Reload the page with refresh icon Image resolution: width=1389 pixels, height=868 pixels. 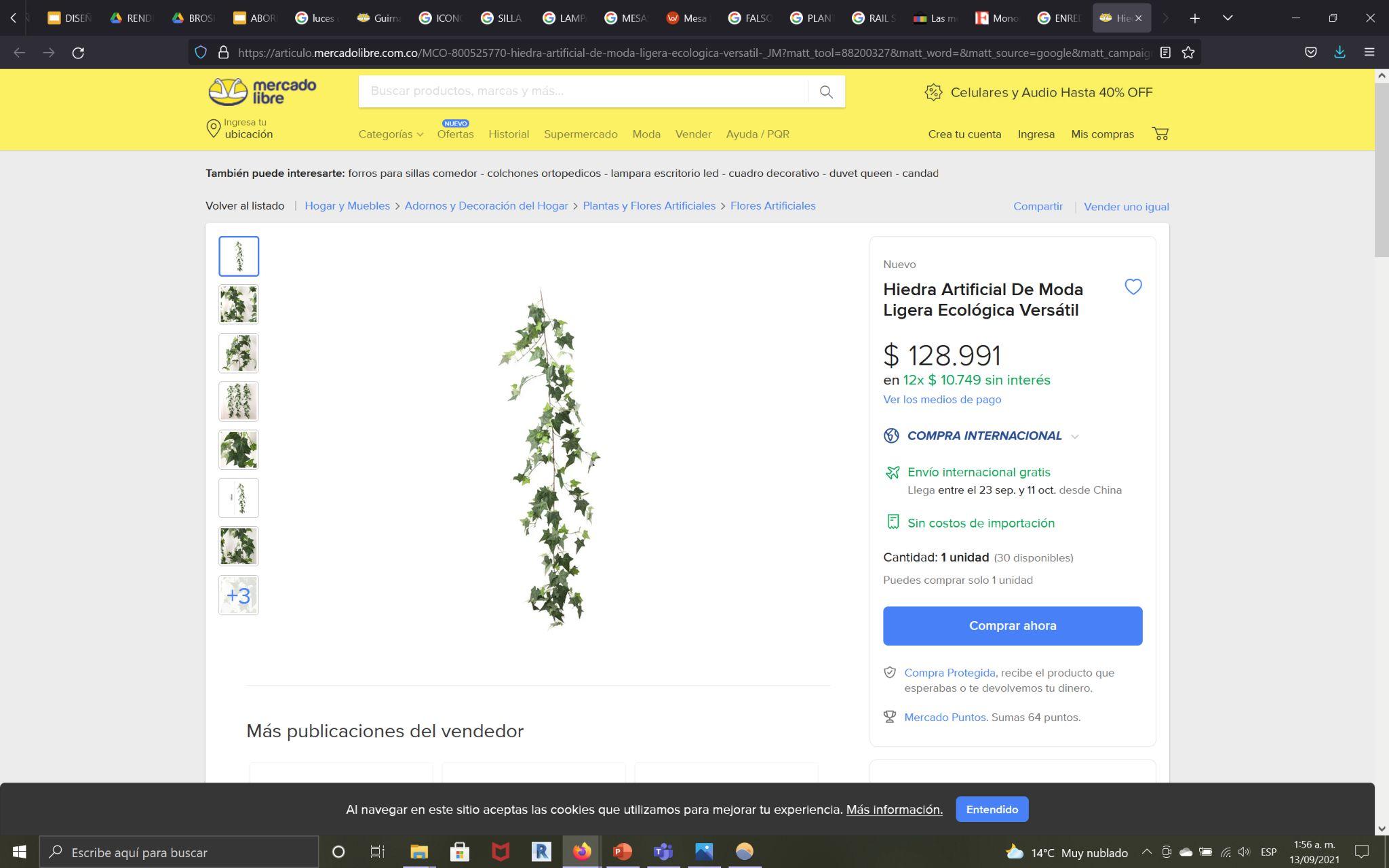point(78,52)
